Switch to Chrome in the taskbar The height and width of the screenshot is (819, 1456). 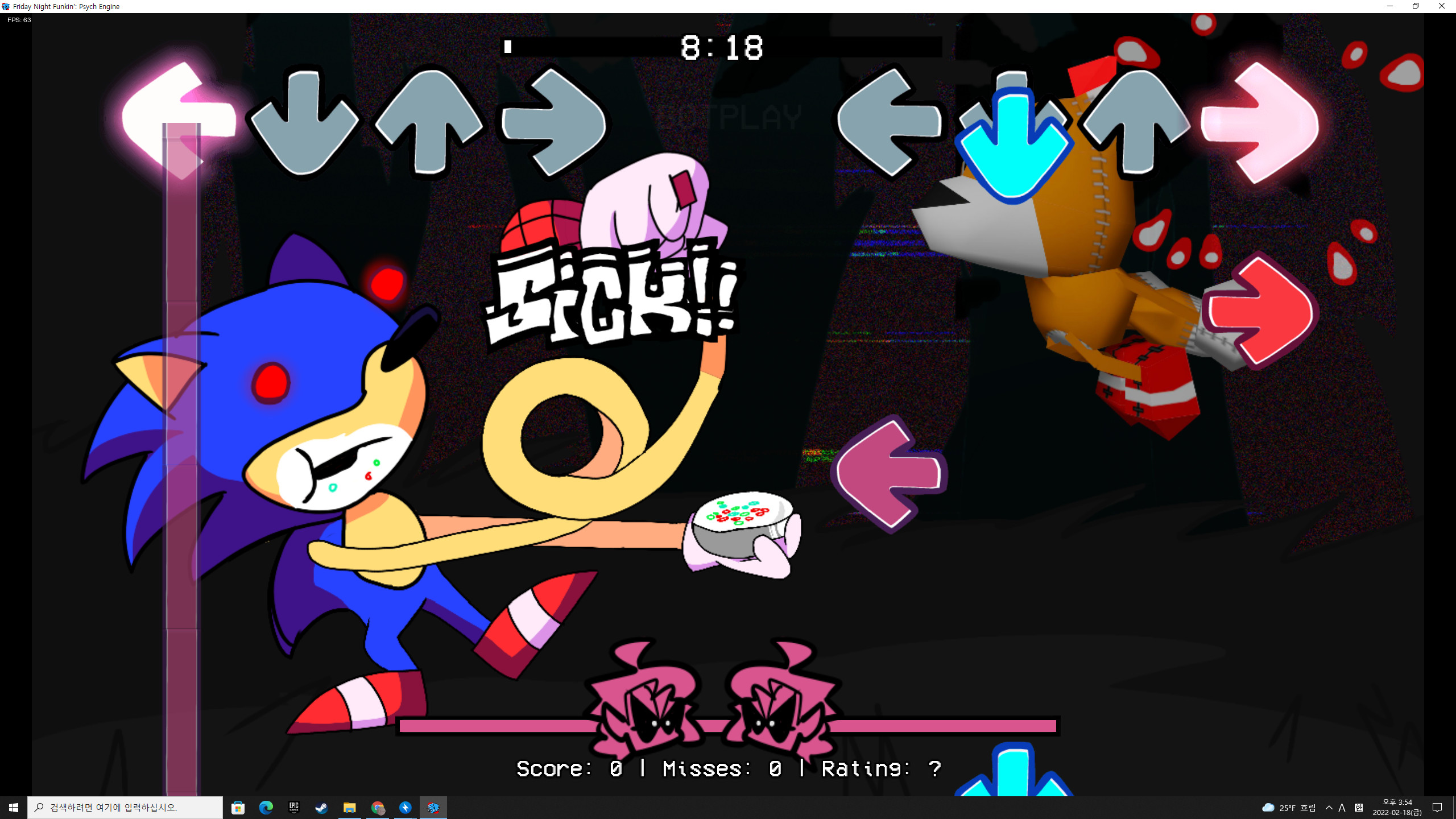[x=378, y=808]
